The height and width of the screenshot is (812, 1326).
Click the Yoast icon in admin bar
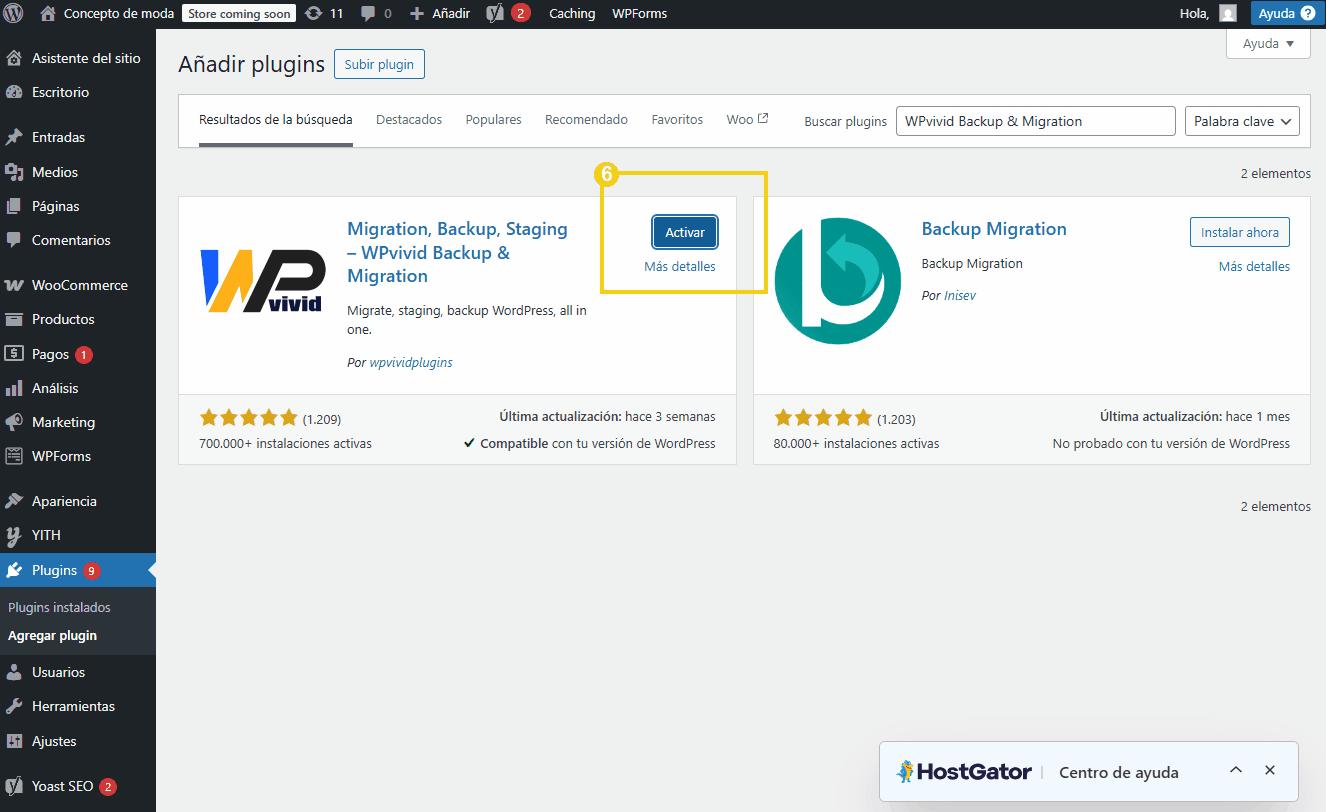click(x=495, y=14)
